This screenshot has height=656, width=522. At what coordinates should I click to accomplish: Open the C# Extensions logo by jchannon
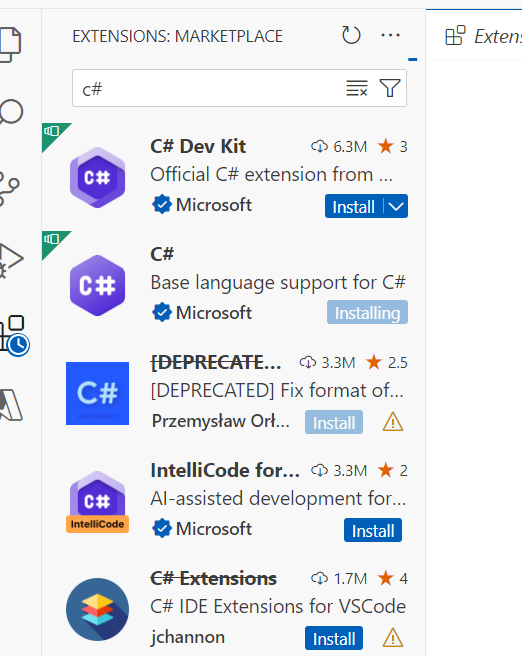pyautogui.click(x=97, y=609)
